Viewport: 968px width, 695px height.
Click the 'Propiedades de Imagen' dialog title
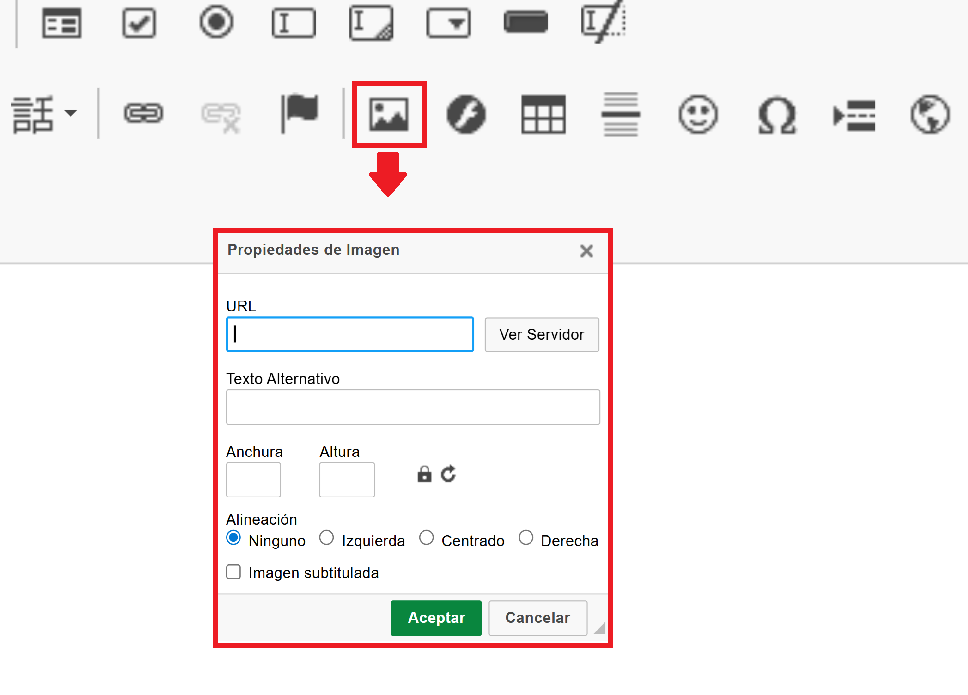coord(314,250)
